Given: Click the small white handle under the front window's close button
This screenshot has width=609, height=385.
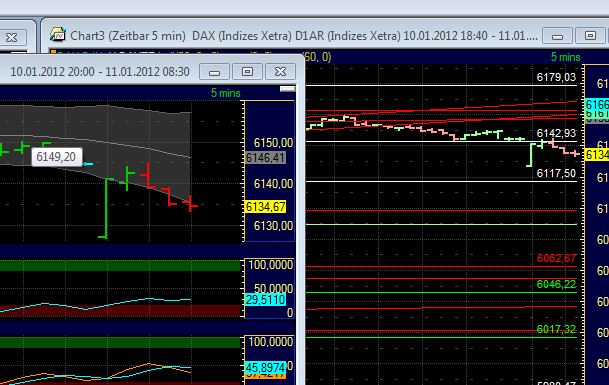Looking at the screenshot, I should 287,89.
